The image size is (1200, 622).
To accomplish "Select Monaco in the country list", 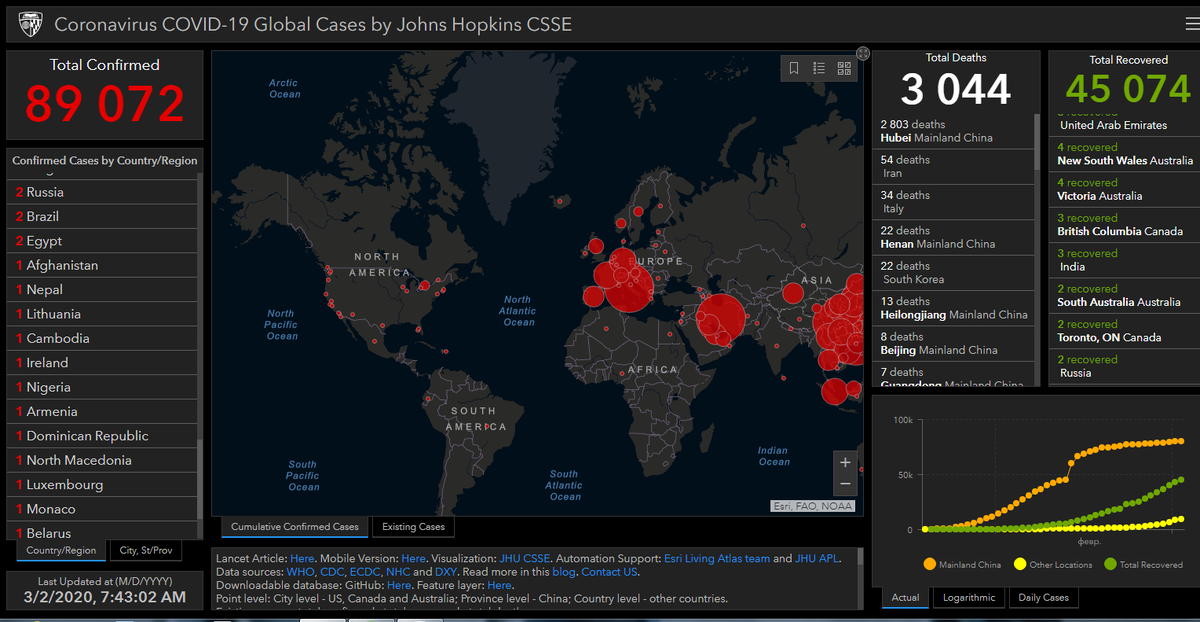I will 104,509.
